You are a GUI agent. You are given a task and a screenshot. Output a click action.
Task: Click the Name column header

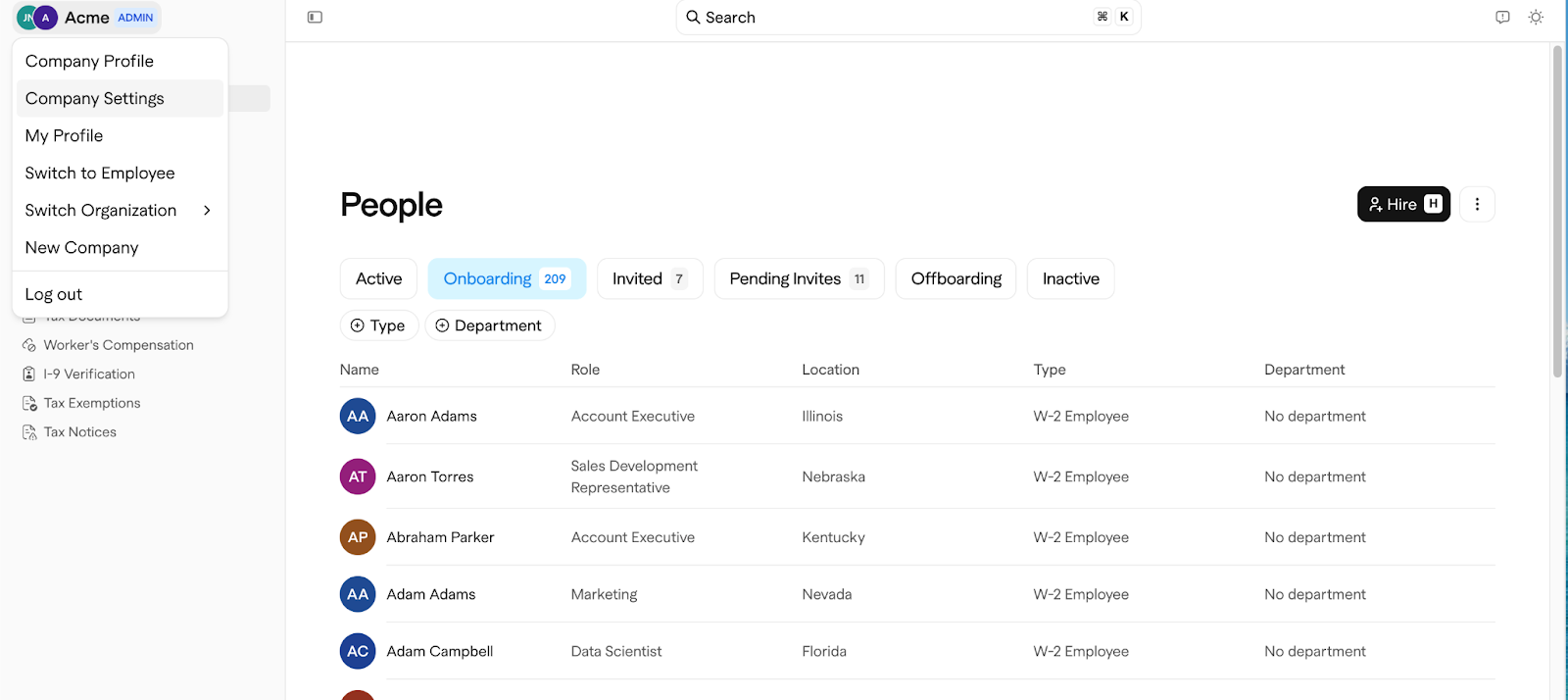coord(360,370)
